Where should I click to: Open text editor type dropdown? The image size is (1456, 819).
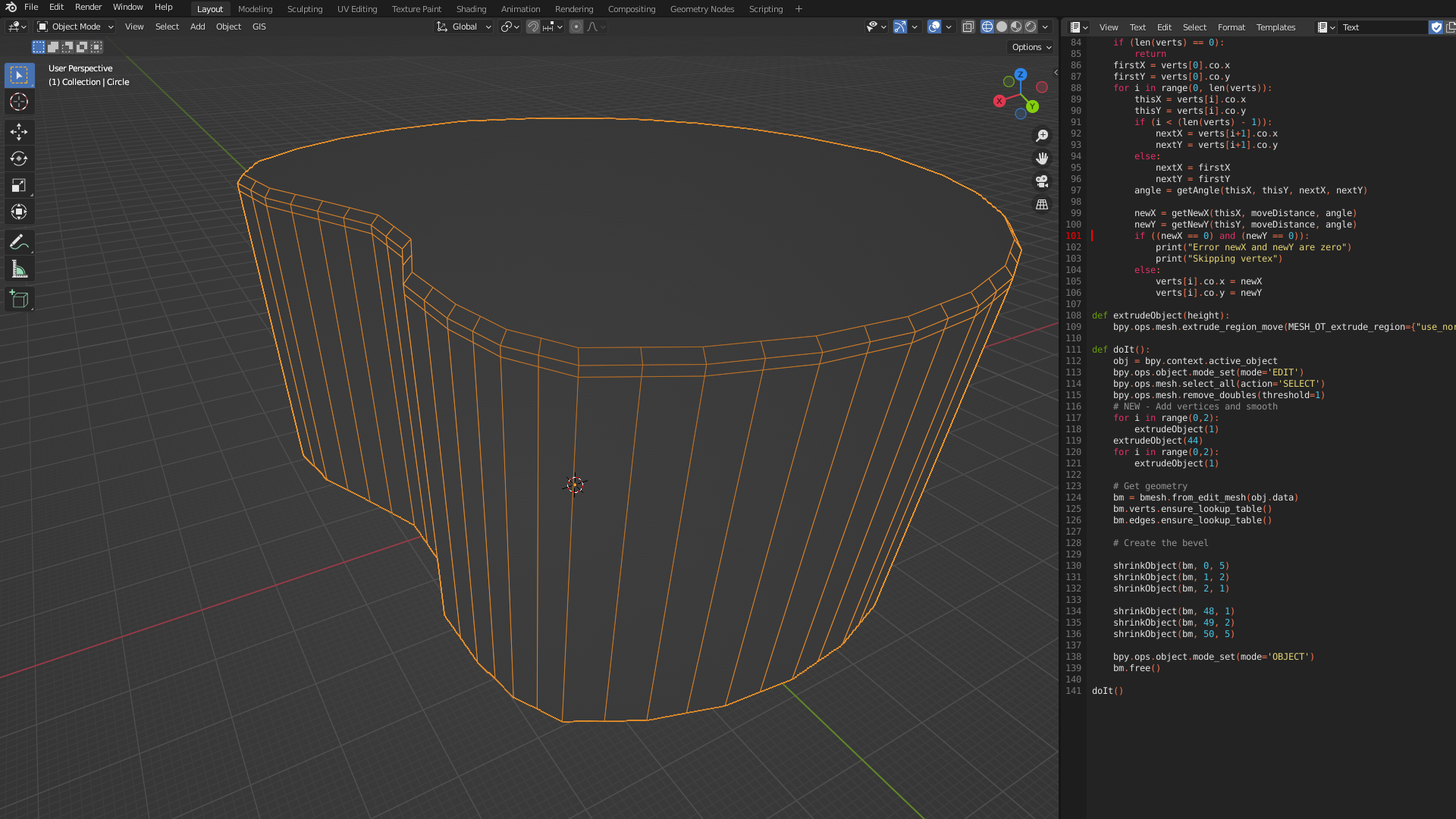click(x=1079, y=27)
